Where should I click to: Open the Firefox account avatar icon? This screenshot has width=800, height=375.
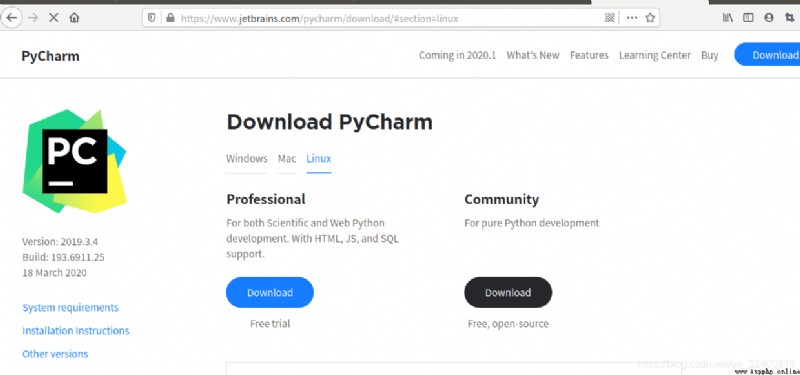(769, 18)
